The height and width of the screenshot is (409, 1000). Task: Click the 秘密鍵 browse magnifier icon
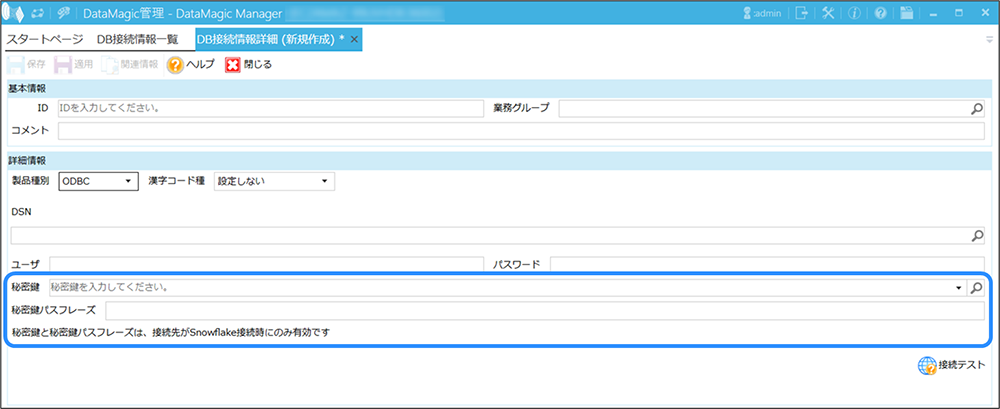[x=977, y=287]
